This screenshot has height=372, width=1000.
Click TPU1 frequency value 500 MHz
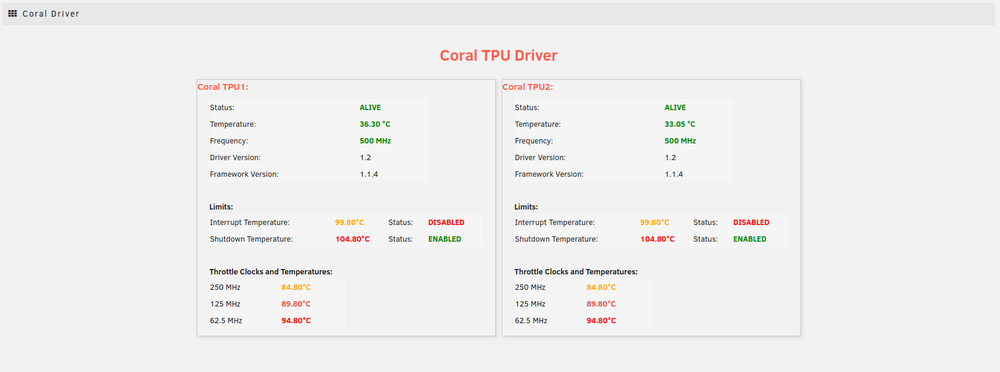coord(375,141)
